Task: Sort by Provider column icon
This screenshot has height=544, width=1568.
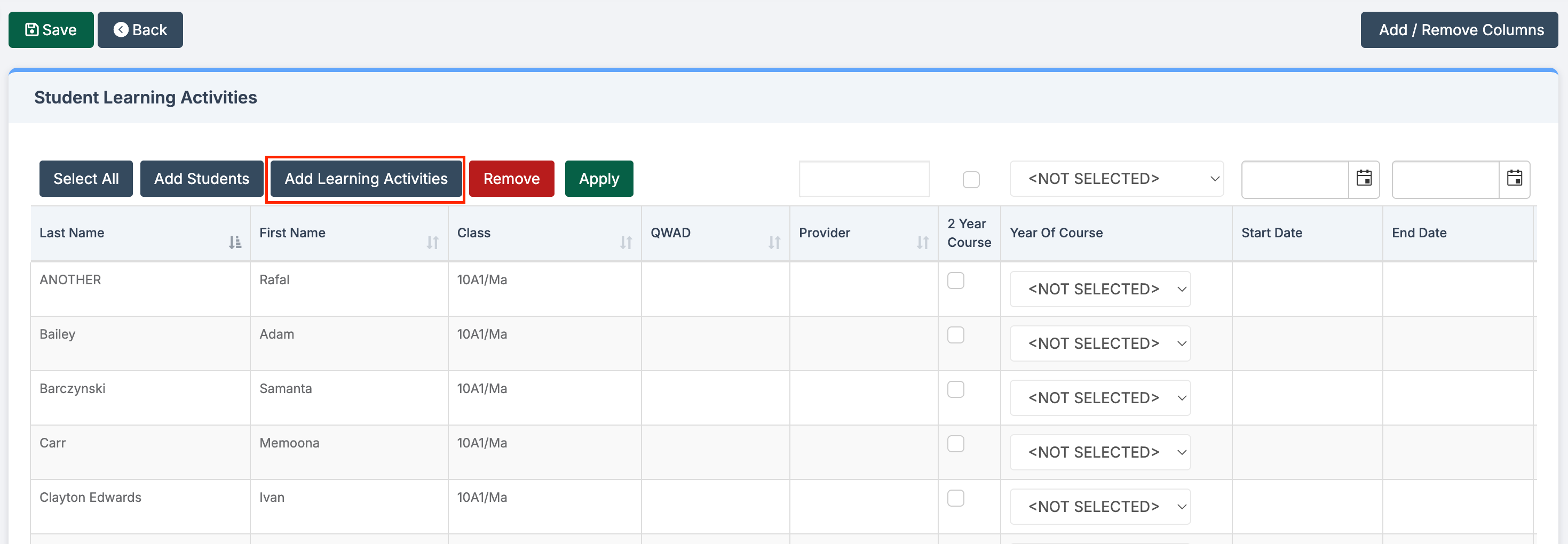Action: pyautogui.click(x=922, y=243)
